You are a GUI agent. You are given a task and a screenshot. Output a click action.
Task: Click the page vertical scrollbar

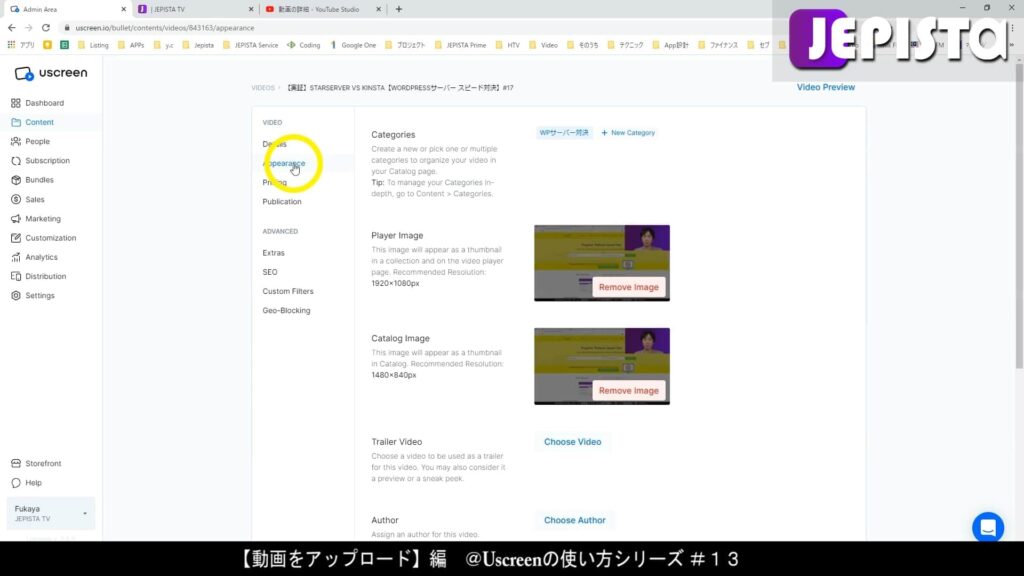(1019, 216)
